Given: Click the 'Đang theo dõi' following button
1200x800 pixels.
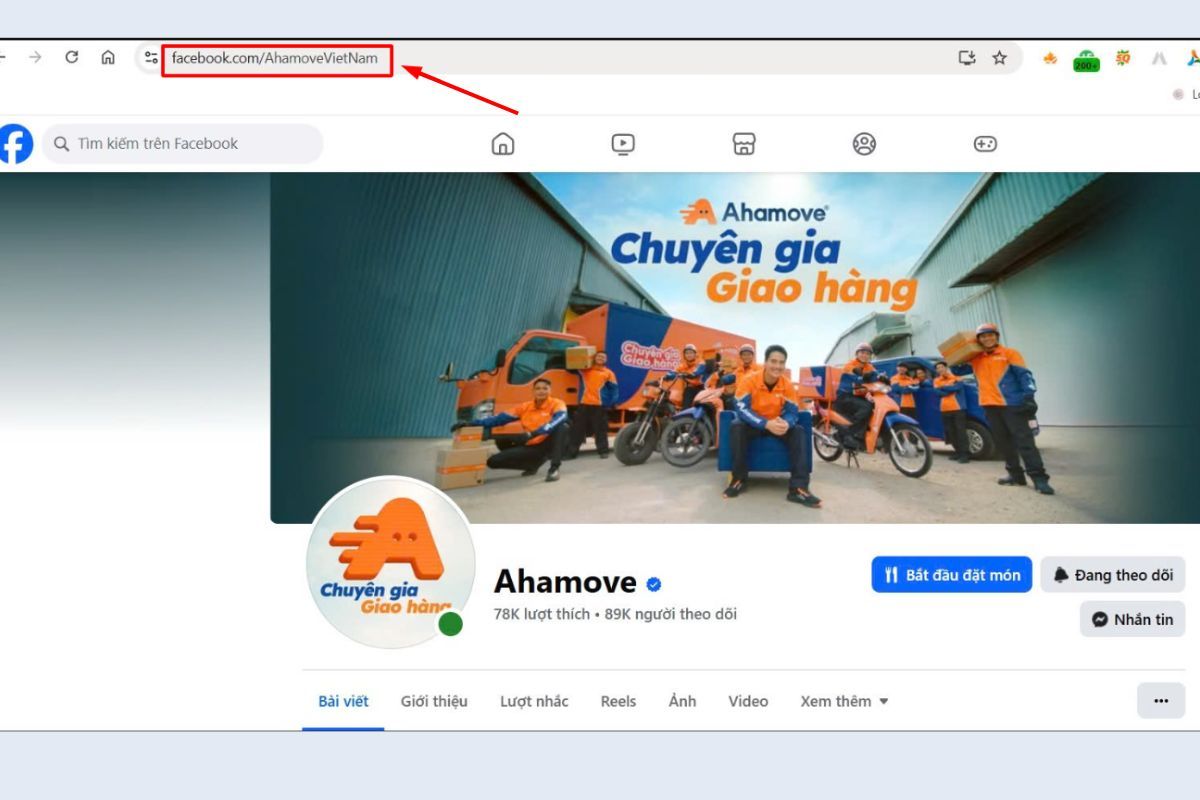Looking at the screenshot, I should [1113, 575].
